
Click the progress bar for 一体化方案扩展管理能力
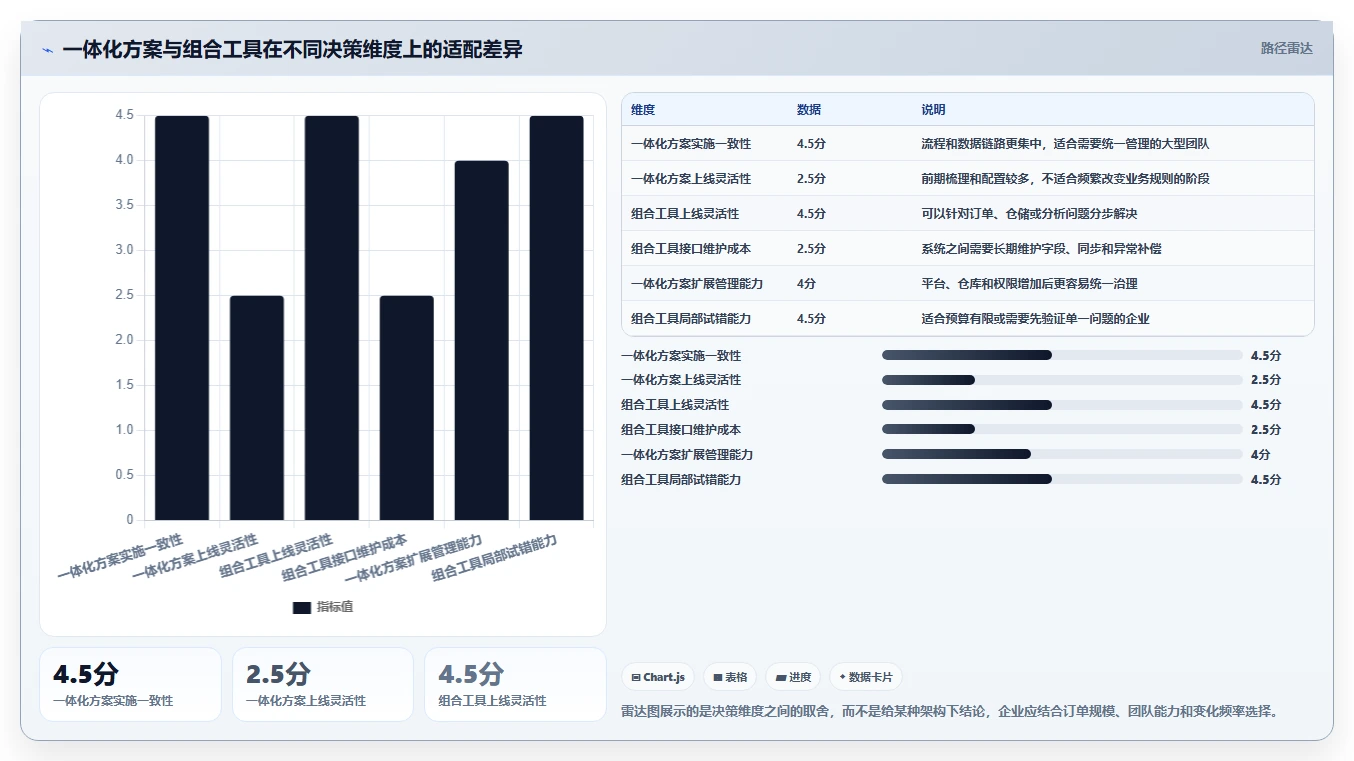(1062, 454)
